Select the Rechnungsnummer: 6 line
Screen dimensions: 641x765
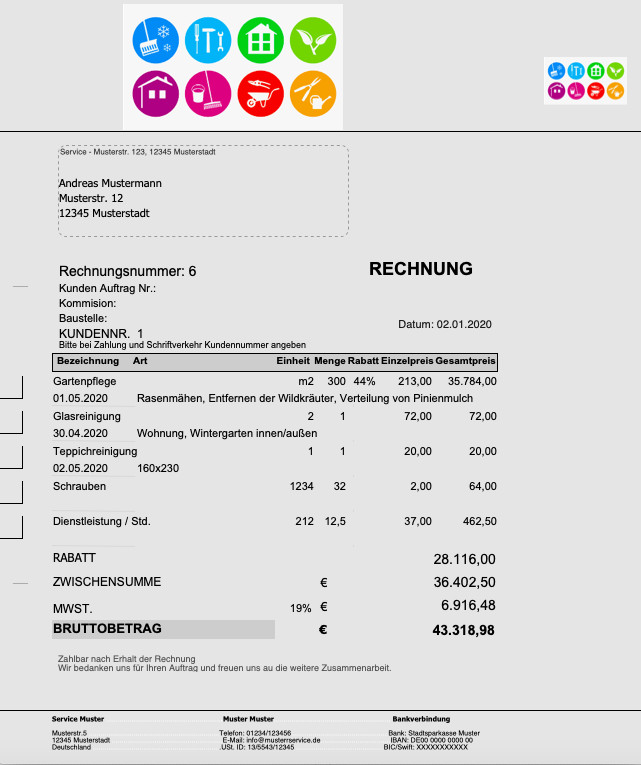(x=127, y=271)
